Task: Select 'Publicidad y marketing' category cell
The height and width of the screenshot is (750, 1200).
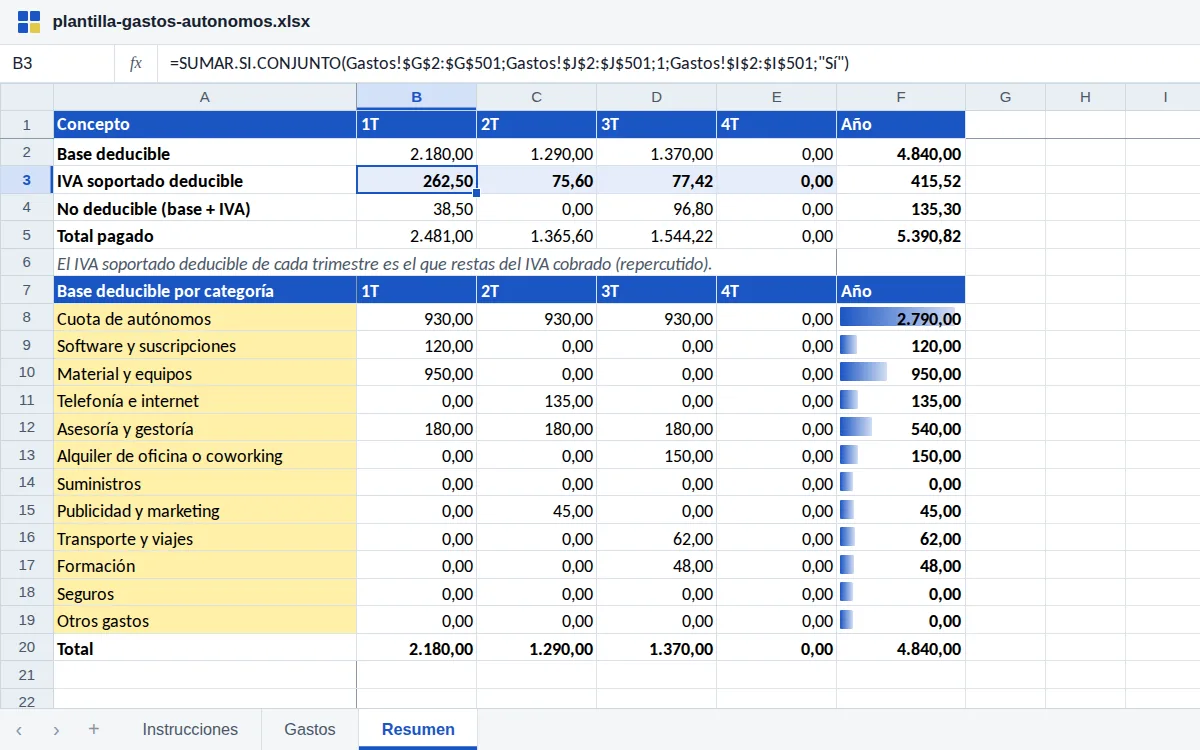Action: point(205,511)
